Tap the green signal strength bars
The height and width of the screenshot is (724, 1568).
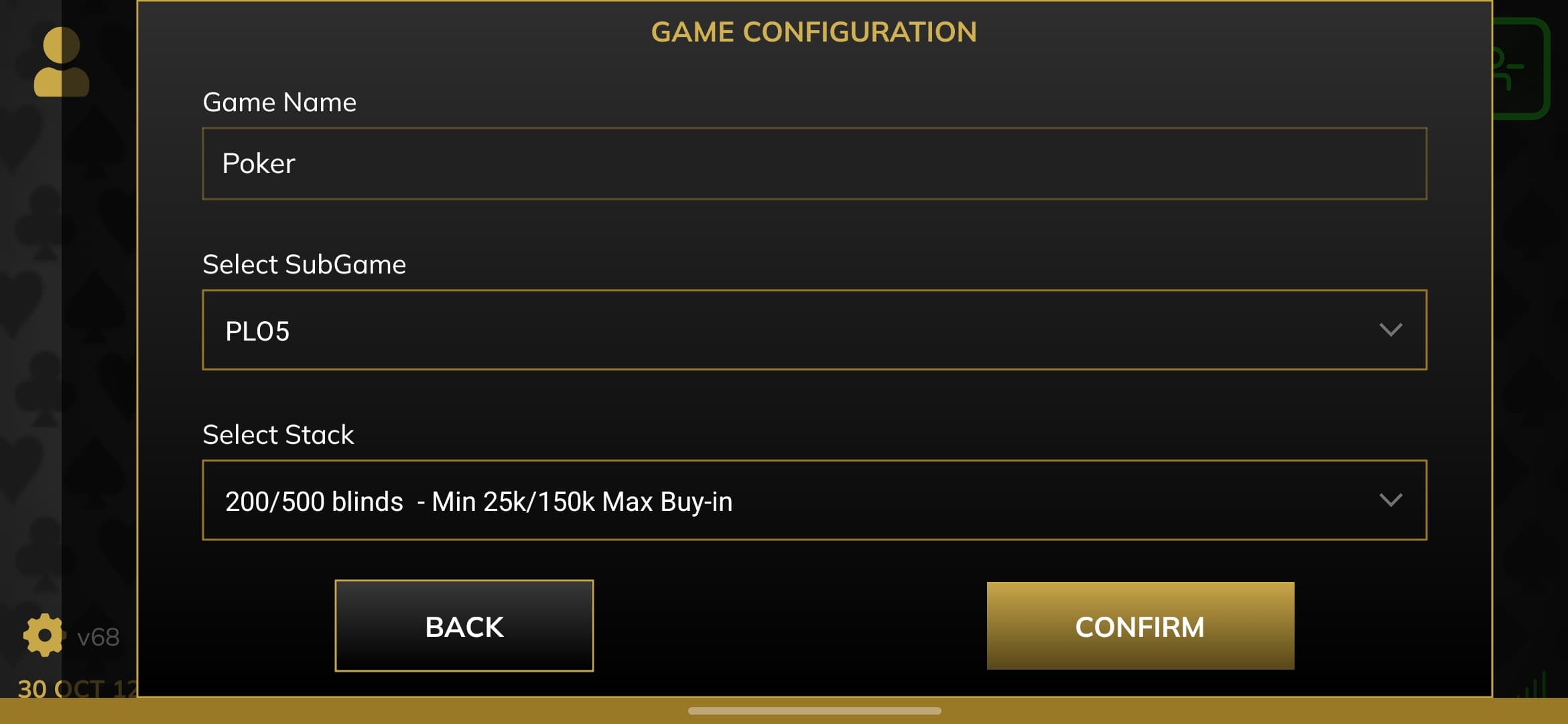tap(1536, 684)
